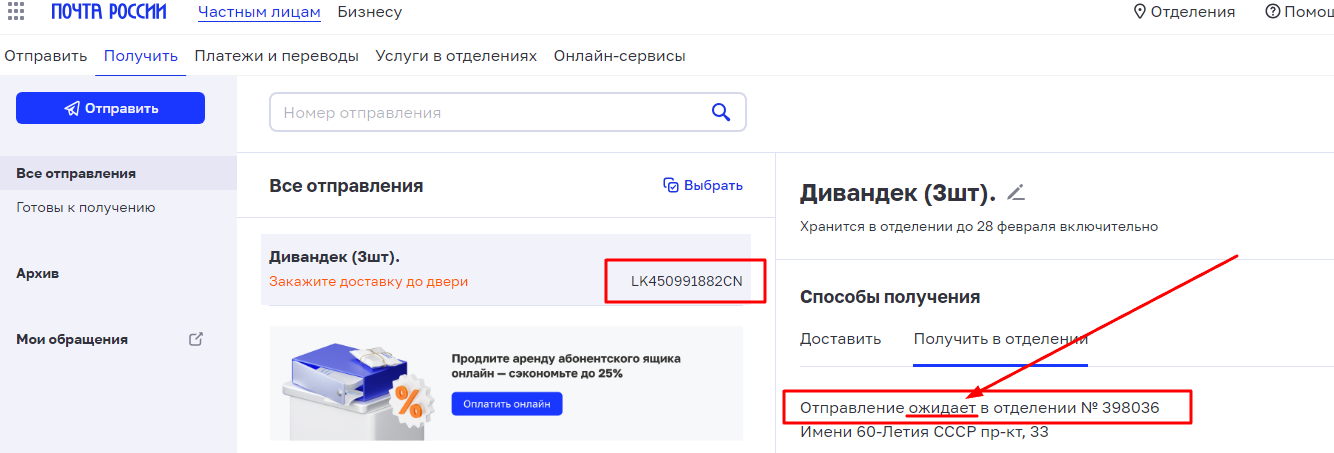Open the Онлайн-сервисы menu

619,56
